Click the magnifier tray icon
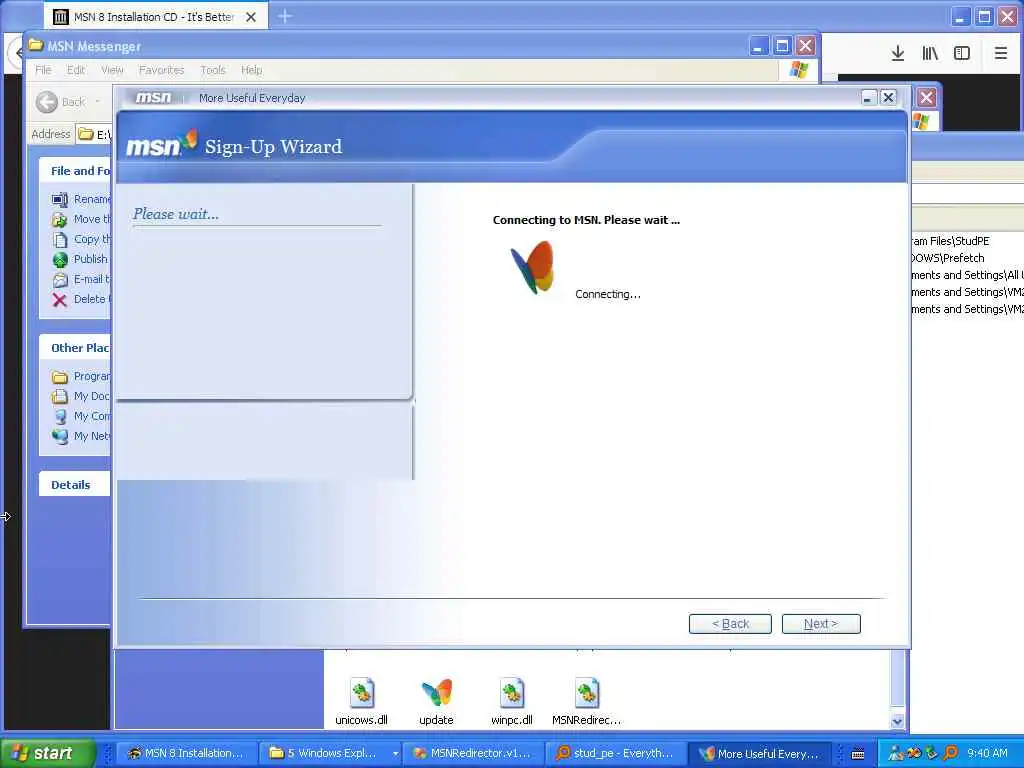This screenshot has width=1024, height=768. pyautogui.click(x=951, y=753)
